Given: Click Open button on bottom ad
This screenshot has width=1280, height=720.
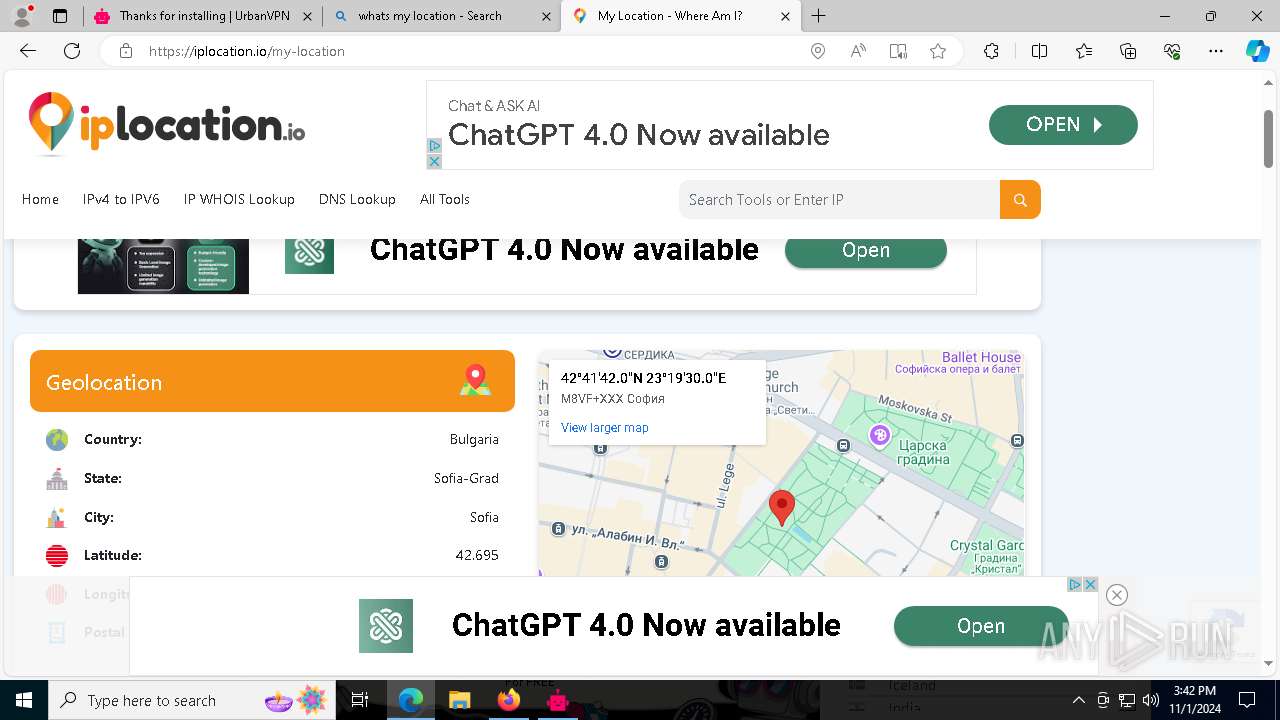Looking at the screenshot, I should pos(981,626).
